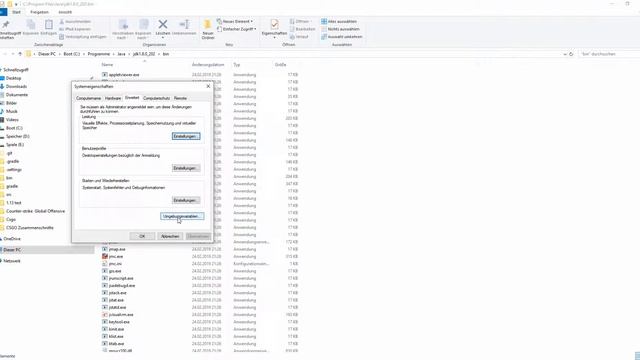This screenshot has height=360, width=640.
Task: Click Kopieren nach icon in the ribbon
Action: click(x=143, y=25)
